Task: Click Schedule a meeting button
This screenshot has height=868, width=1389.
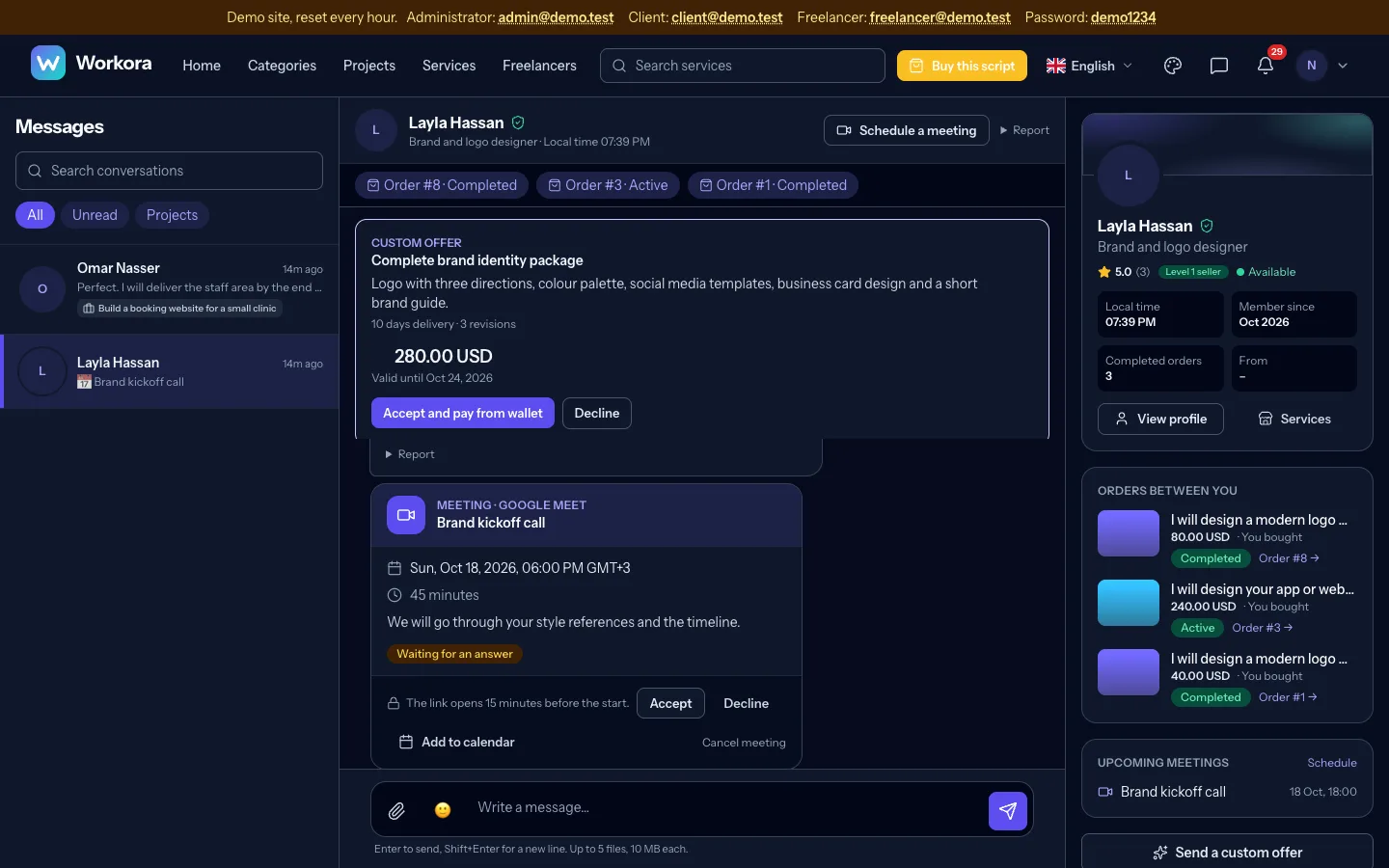Action: 907,130
